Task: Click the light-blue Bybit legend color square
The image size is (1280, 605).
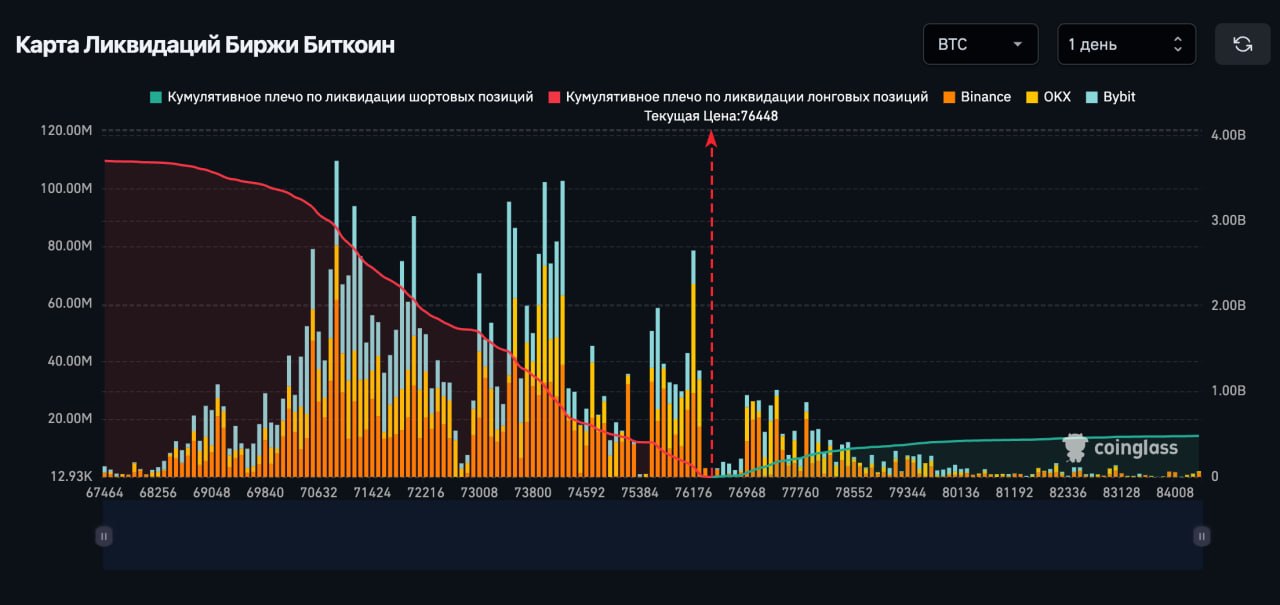Action: [1091, 97]
